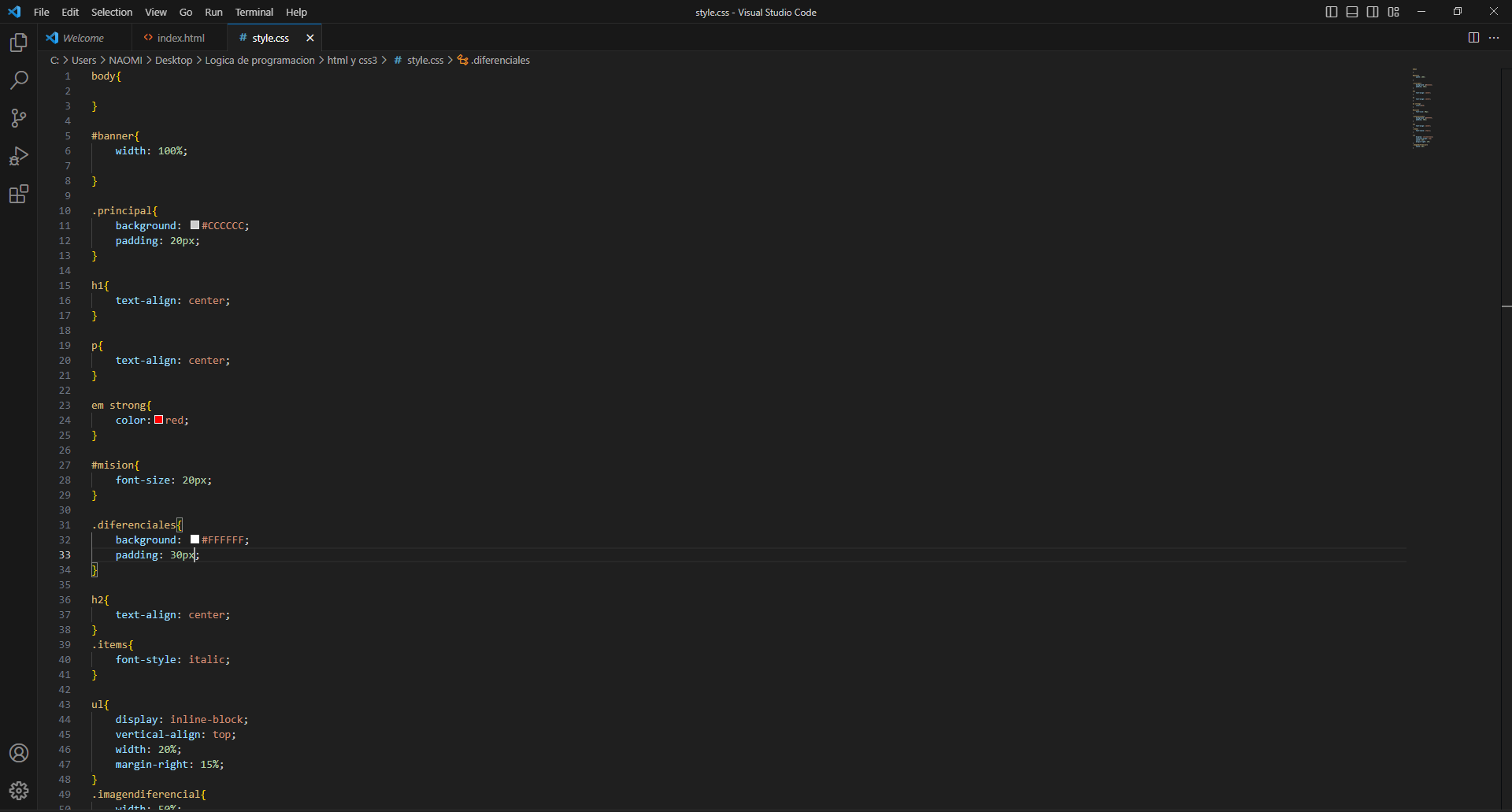1512x812 pixels.
Task: Toggle the primary side bar layout icon
Action: click(x=1332, y=12)
